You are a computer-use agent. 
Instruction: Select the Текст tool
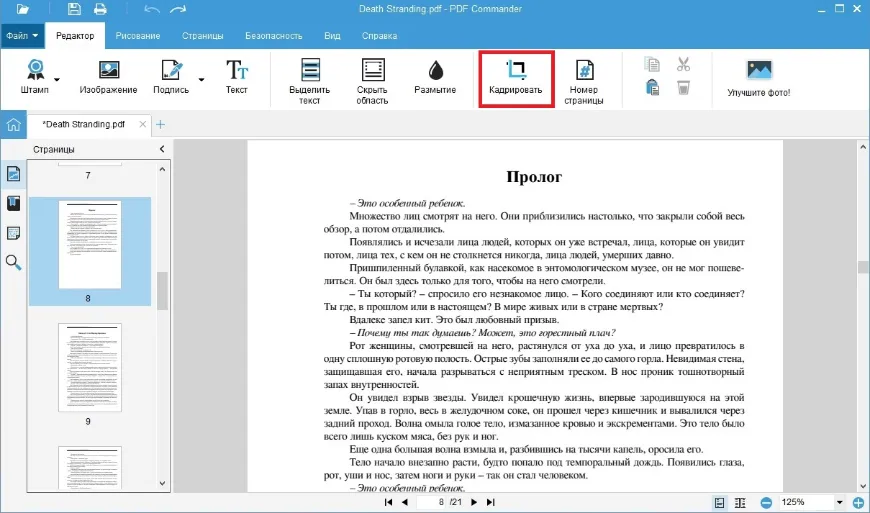tap(236, 77)
